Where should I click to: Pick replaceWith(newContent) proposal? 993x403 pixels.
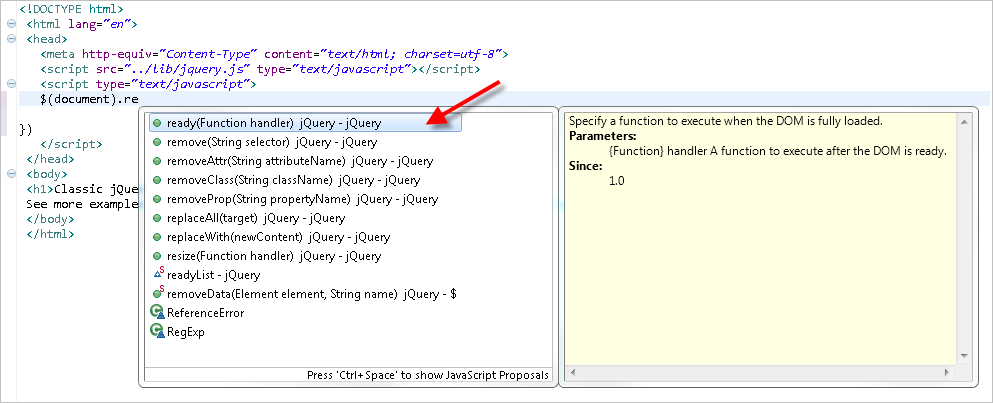pos(279,237)
